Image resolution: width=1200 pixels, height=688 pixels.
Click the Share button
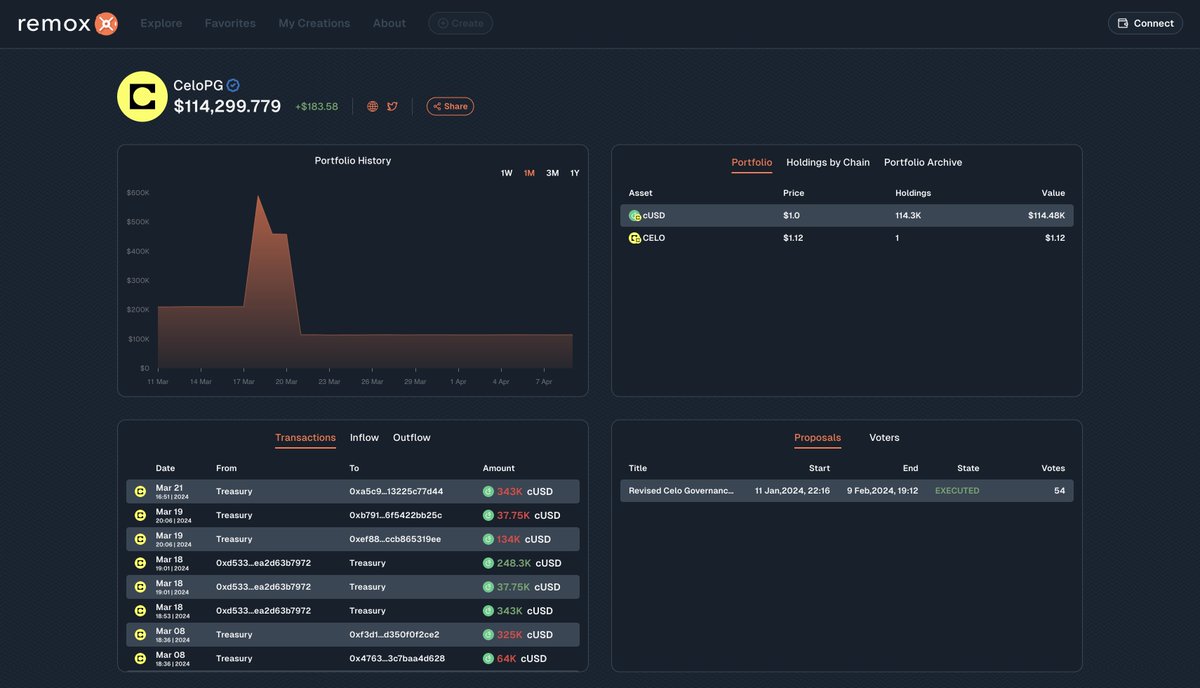450,105
